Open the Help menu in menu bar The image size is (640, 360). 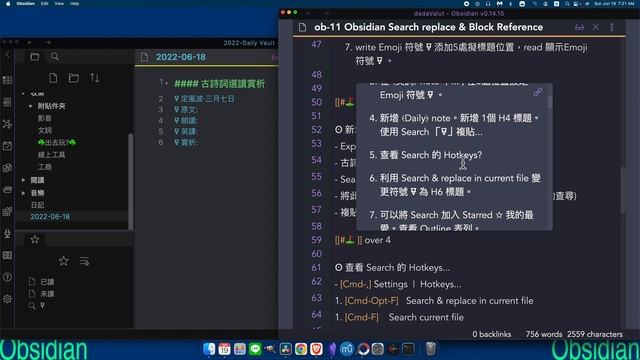74,4
